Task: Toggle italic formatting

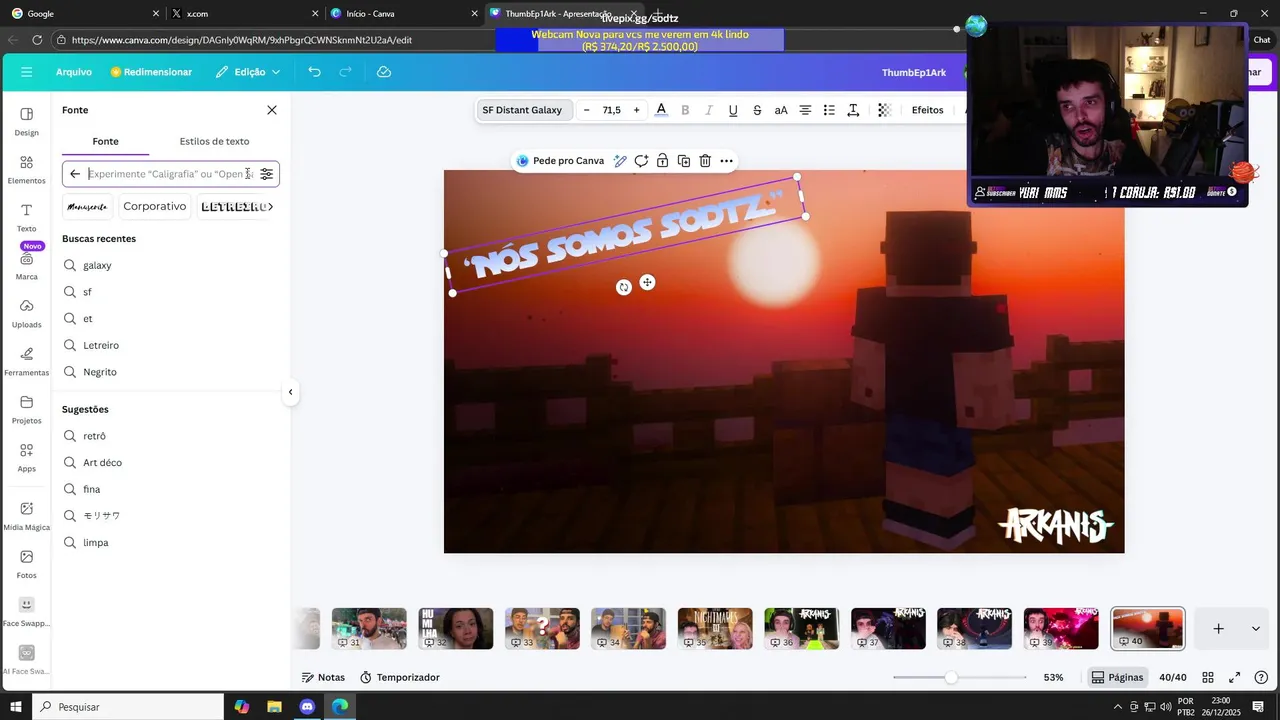Action: [x=709, y=110]
